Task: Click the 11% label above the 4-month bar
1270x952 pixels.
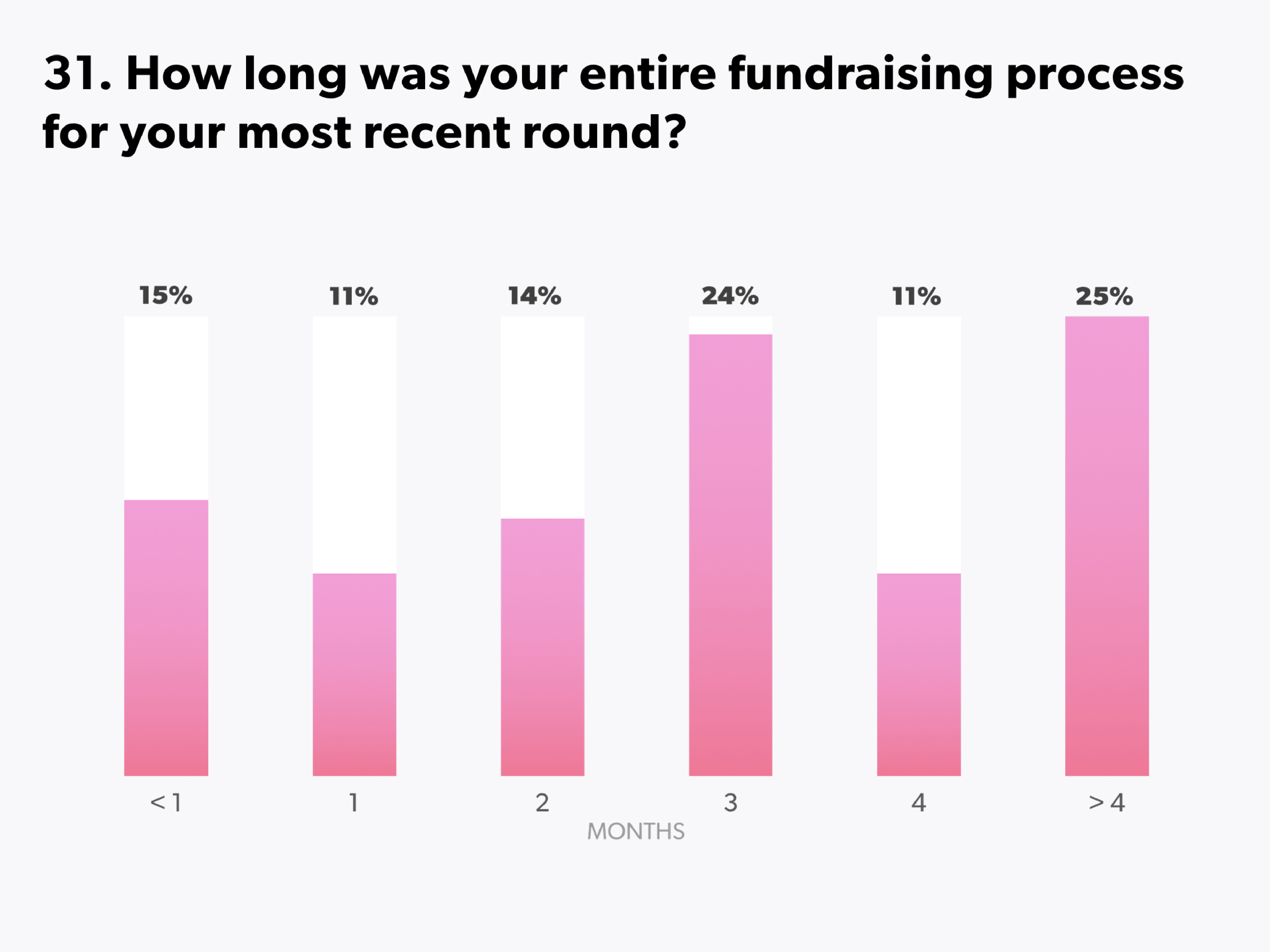Action: click(x=916, y=297)
